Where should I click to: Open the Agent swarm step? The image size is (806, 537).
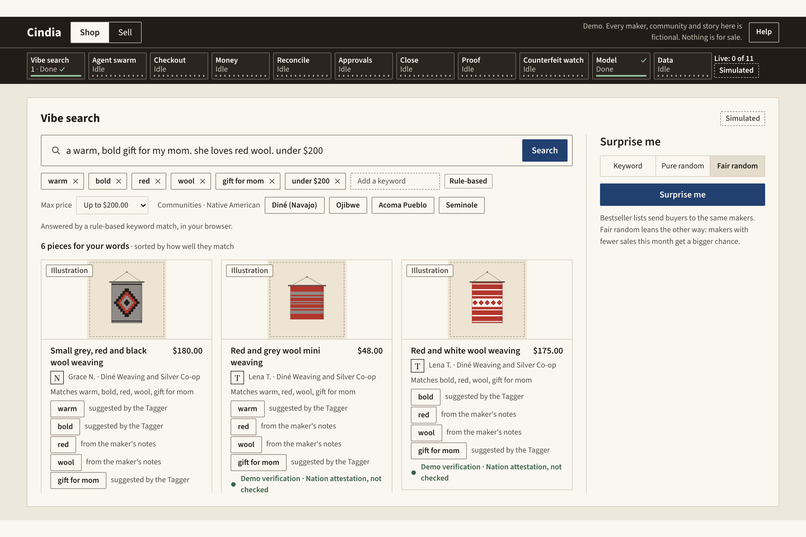point(117,65)
